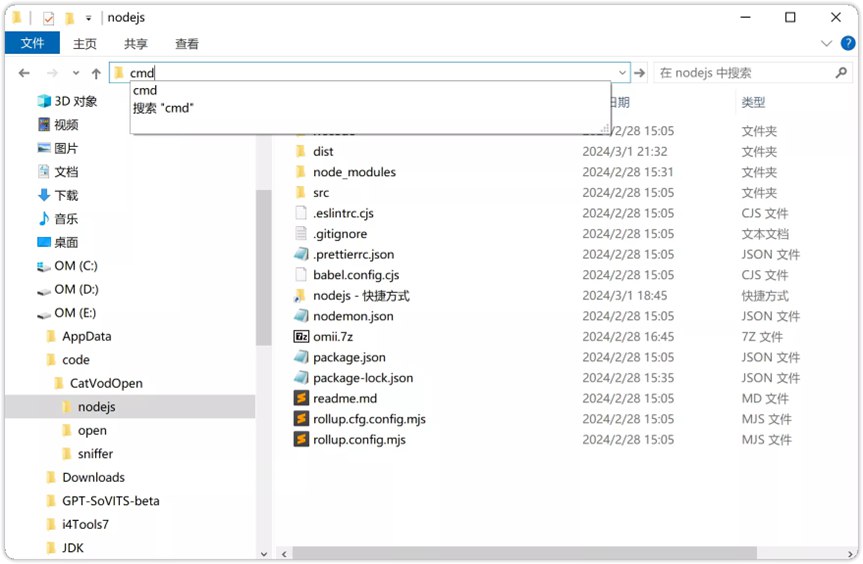Select open folder in tree
Image resolution: width=863 pixels, height=564 pixels.
pyautogui.click(x=85, y=430)
